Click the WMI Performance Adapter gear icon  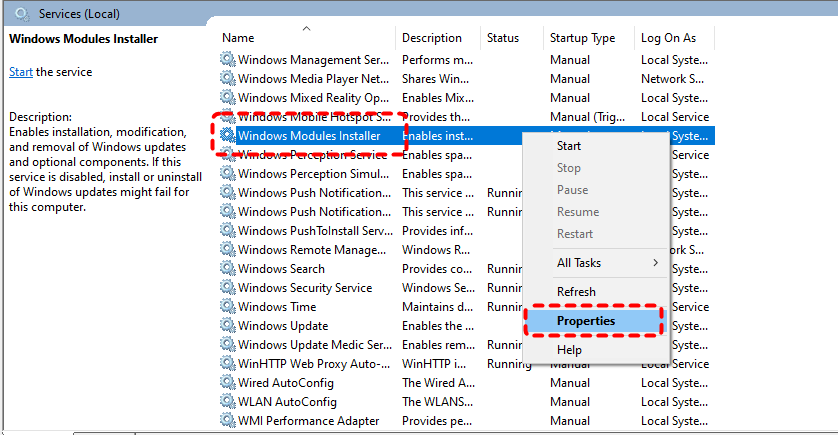click(228, 421)
